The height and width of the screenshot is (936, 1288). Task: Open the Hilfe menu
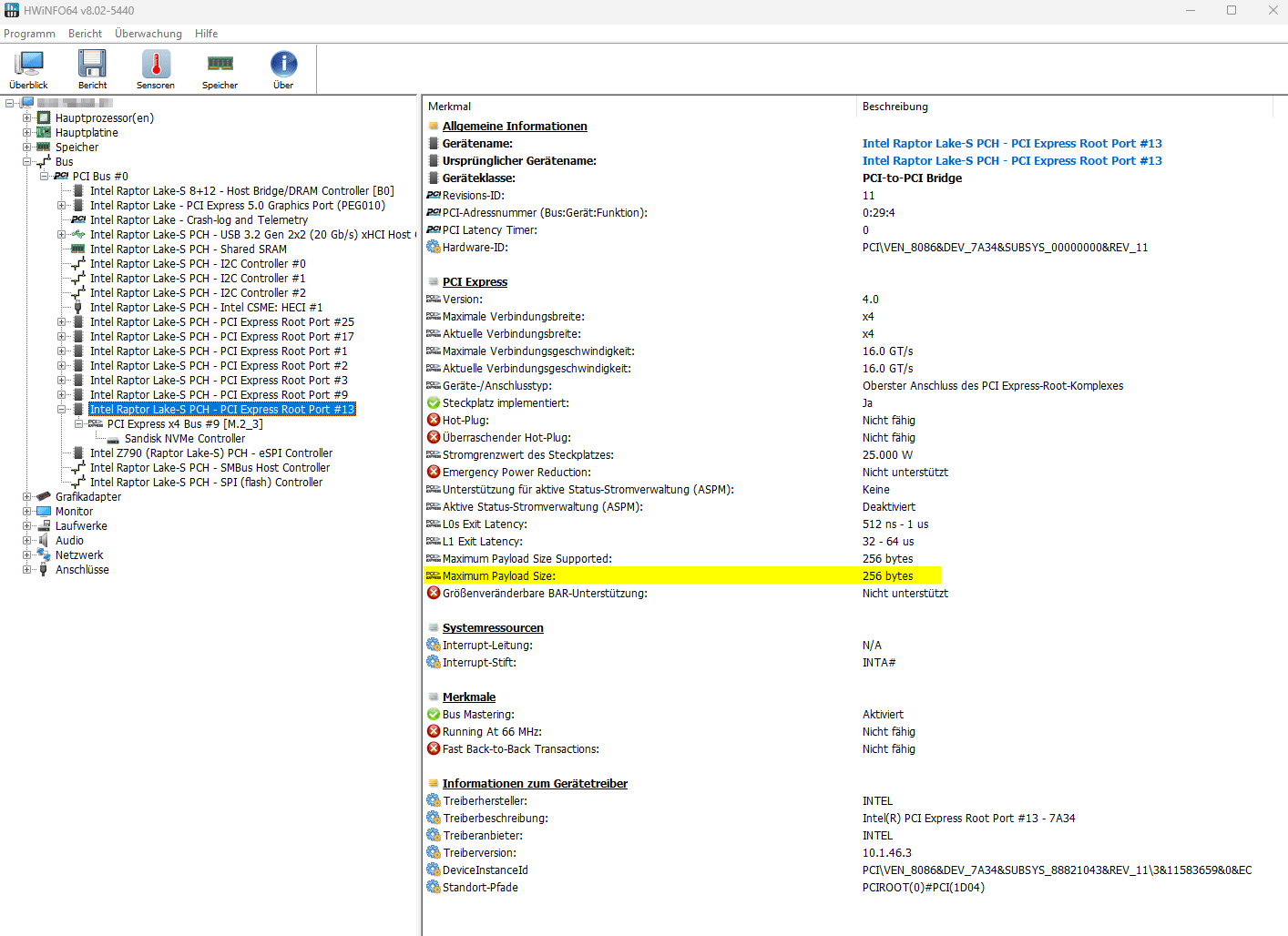click(x=207, y=34)
